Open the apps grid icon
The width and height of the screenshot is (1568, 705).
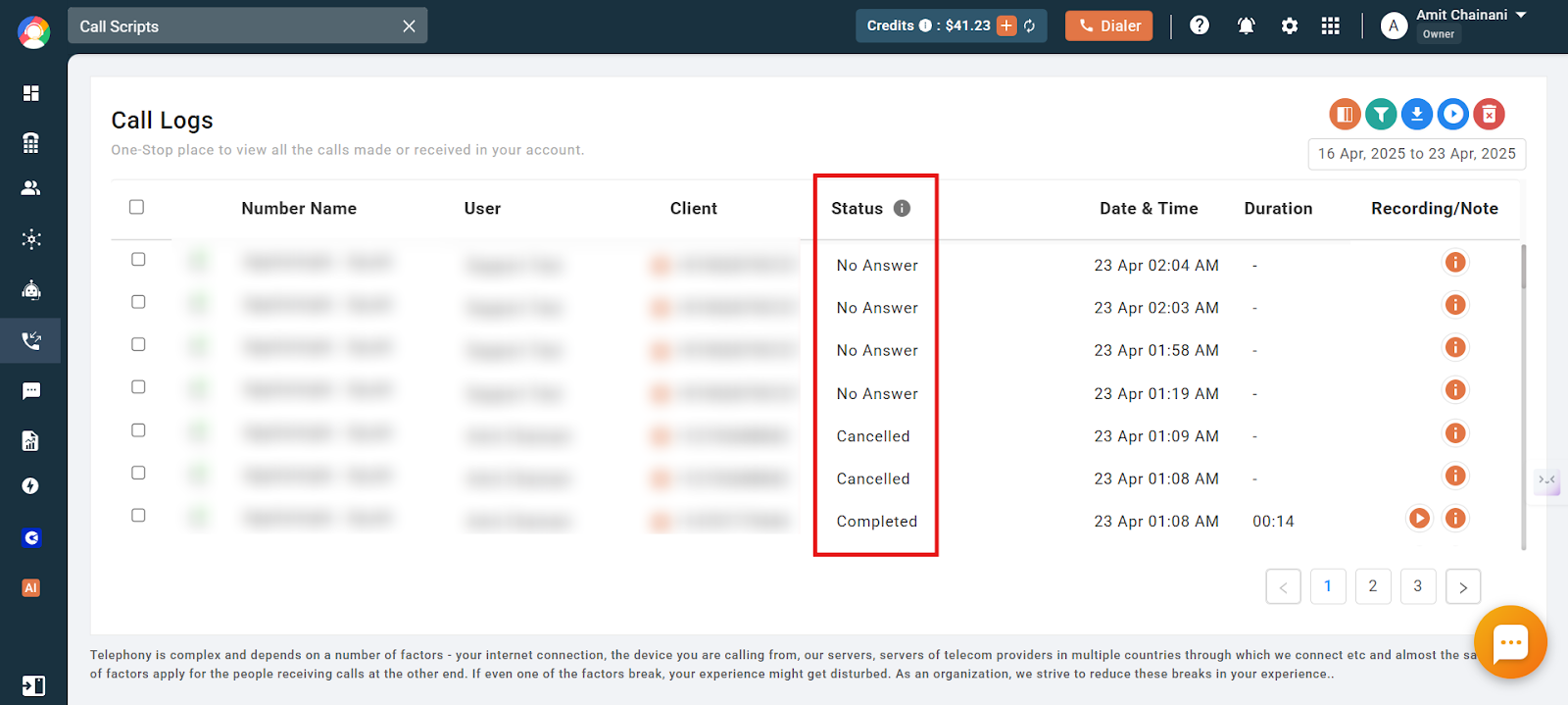tap(1330, 26)
